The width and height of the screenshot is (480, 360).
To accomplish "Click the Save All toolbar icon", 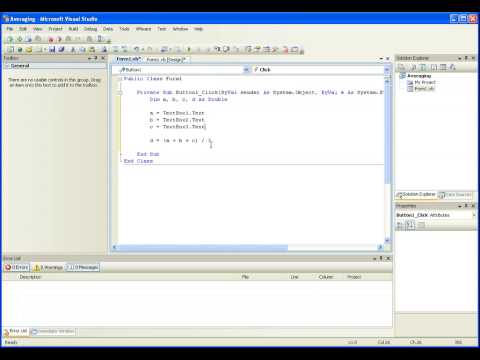I will 61,49.
